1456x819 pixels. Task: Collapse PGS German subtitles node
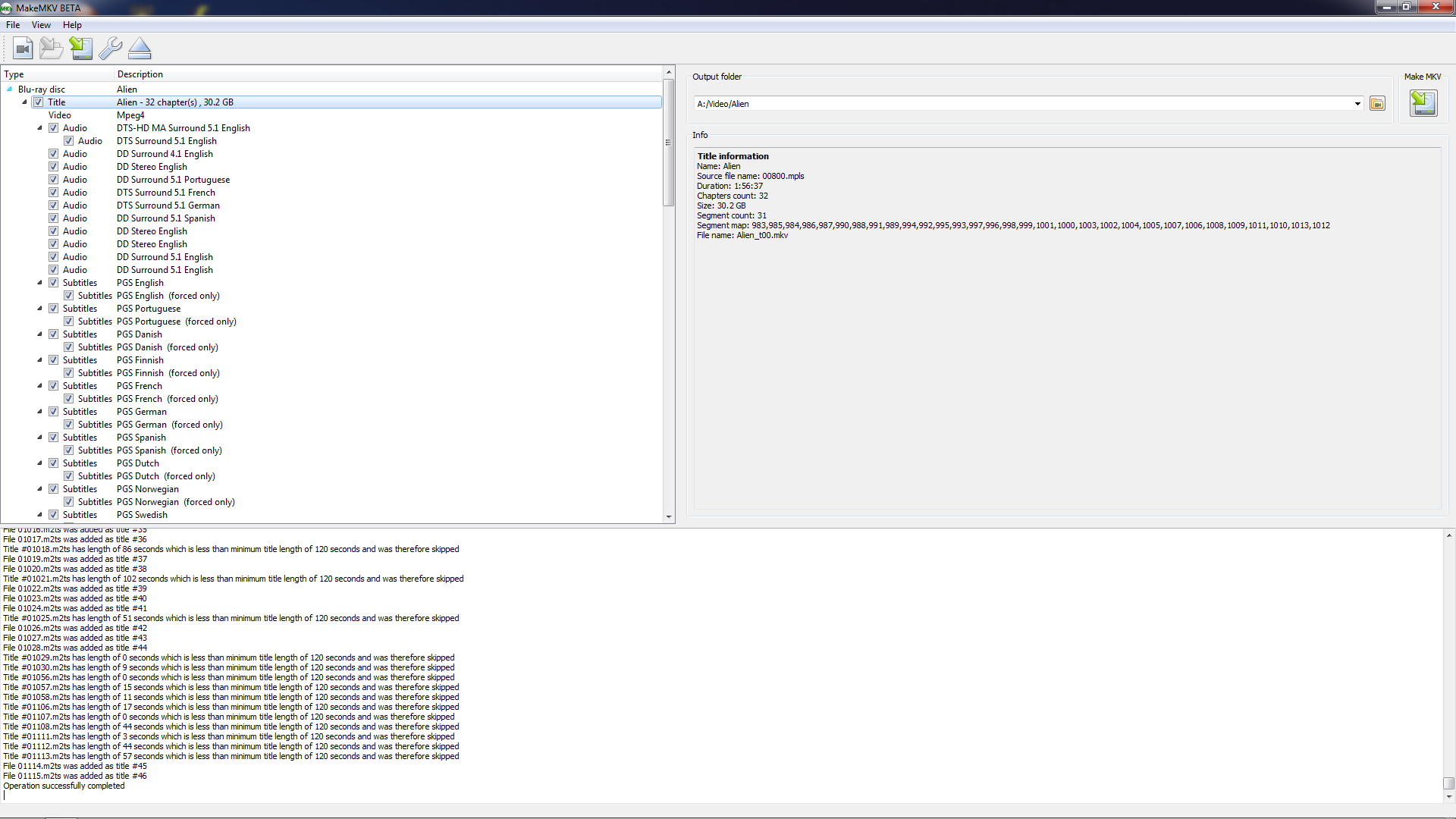coord(39,412)
